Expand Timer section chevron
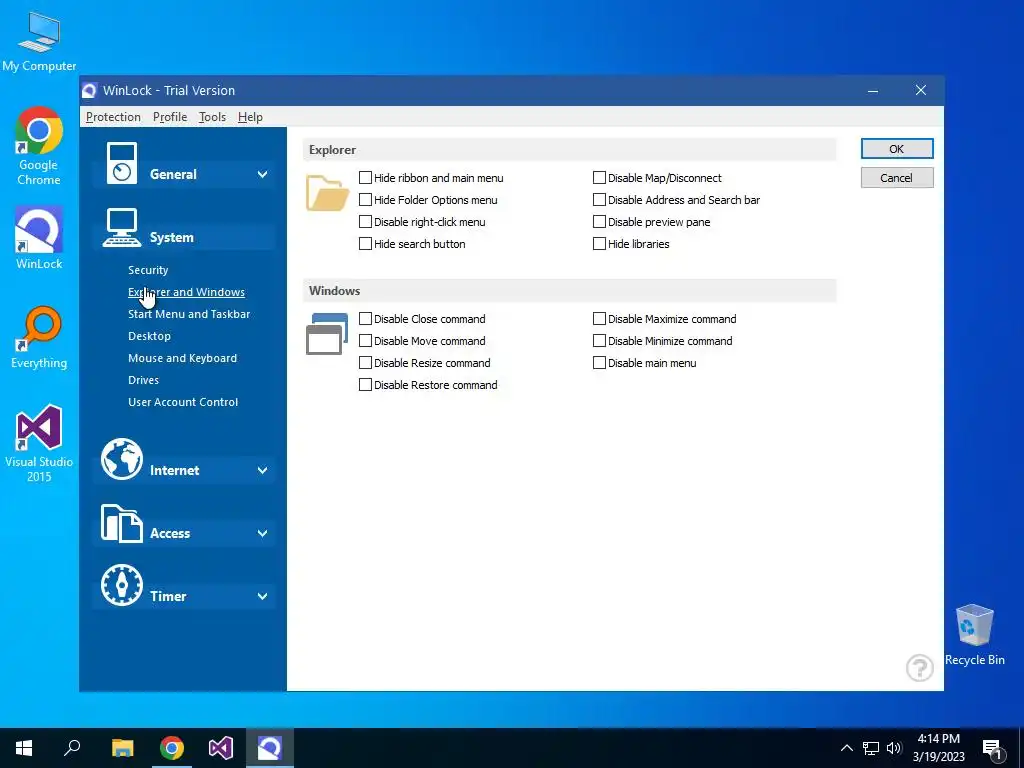Screen dimensions: 1024x768 tap(263, 596)
